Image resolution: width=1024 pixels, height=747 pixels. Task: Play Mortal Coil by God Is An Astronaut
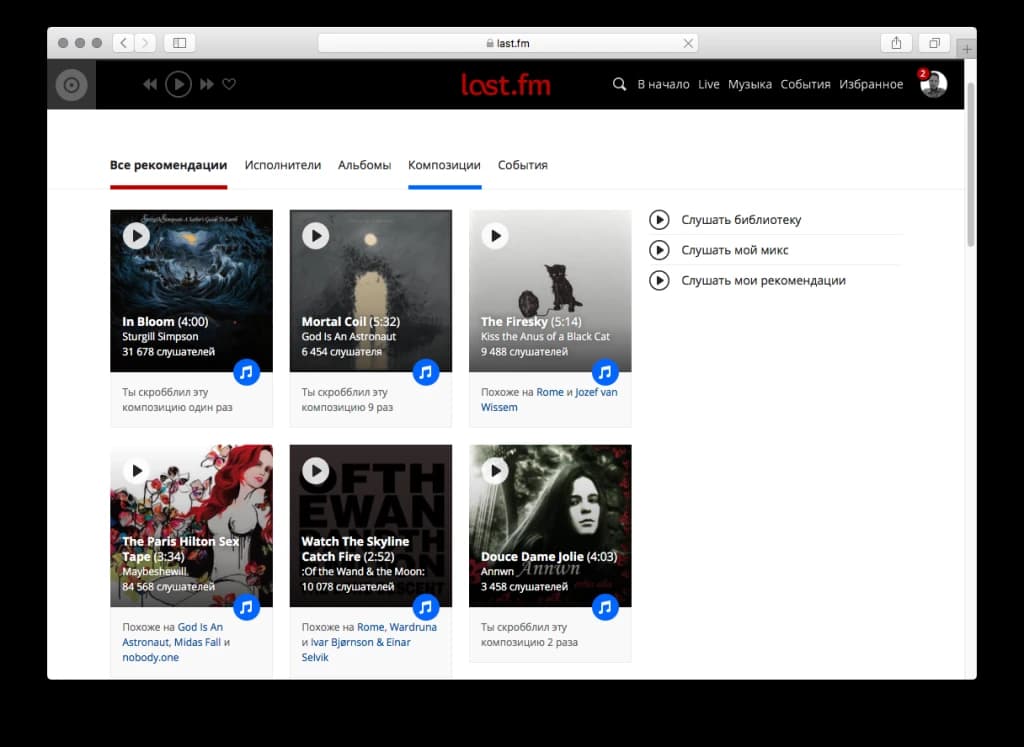pos(316,235)
